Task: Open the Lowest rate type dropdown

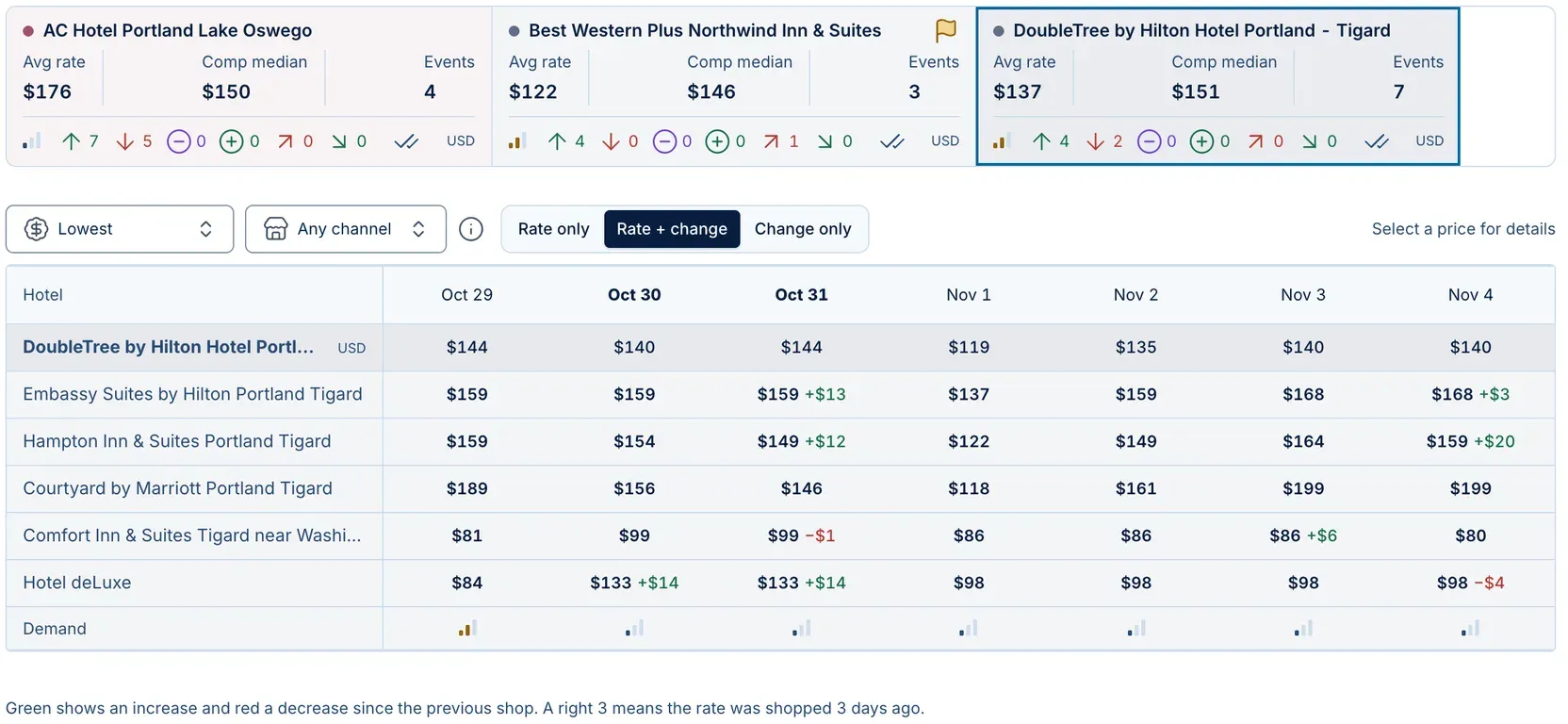Action: click(x=120, y=229)
